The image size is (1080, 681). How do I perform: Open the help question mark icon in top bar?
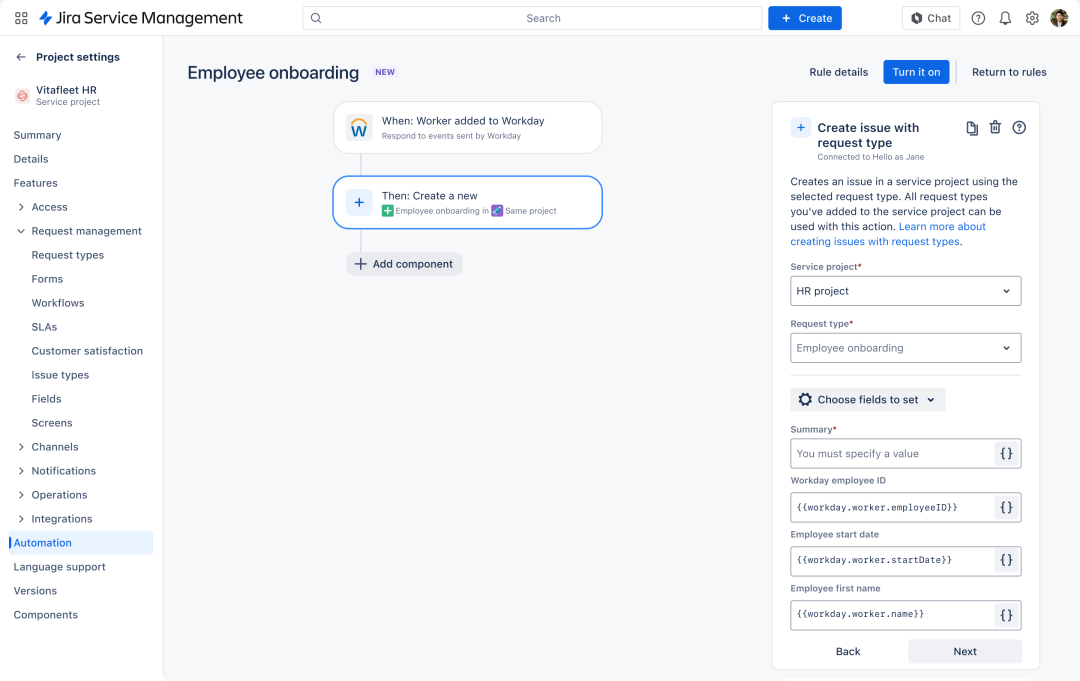pyautogui.click(x=978, y=19)
